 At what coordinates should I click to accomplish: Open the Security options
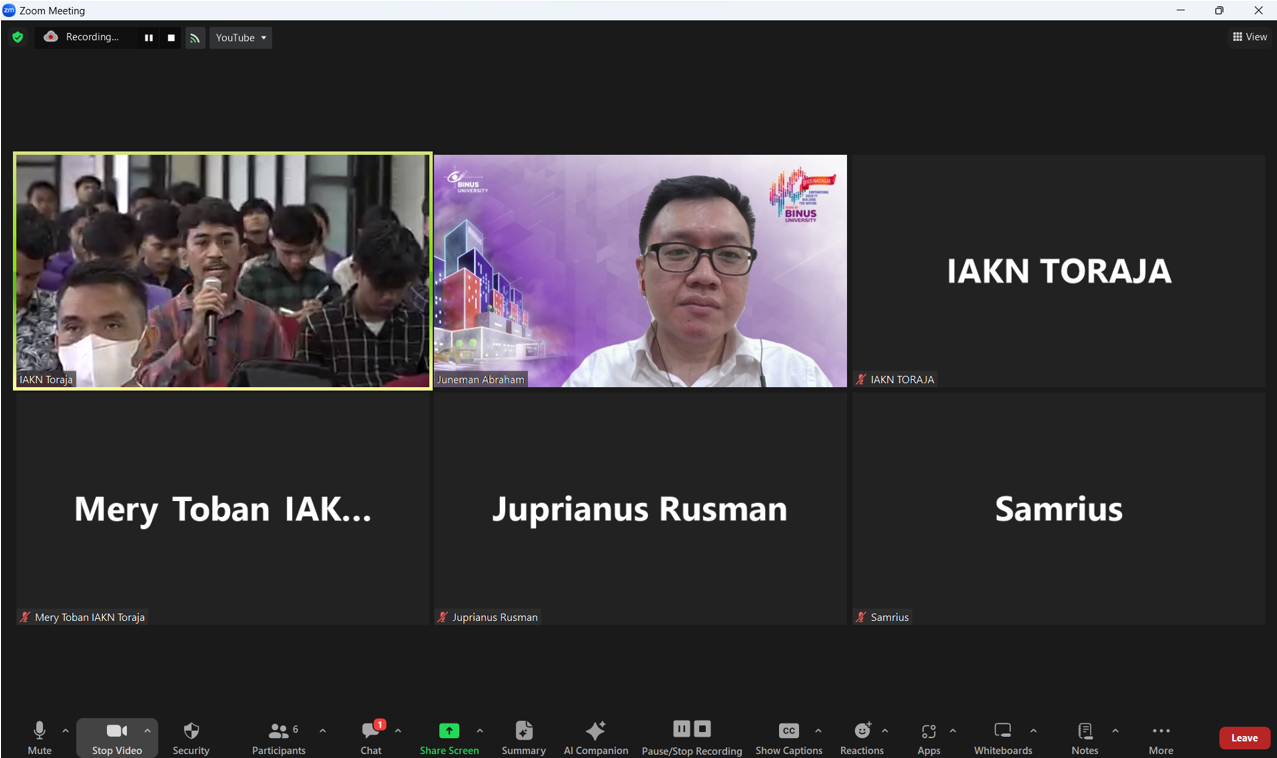pos(191,738)
